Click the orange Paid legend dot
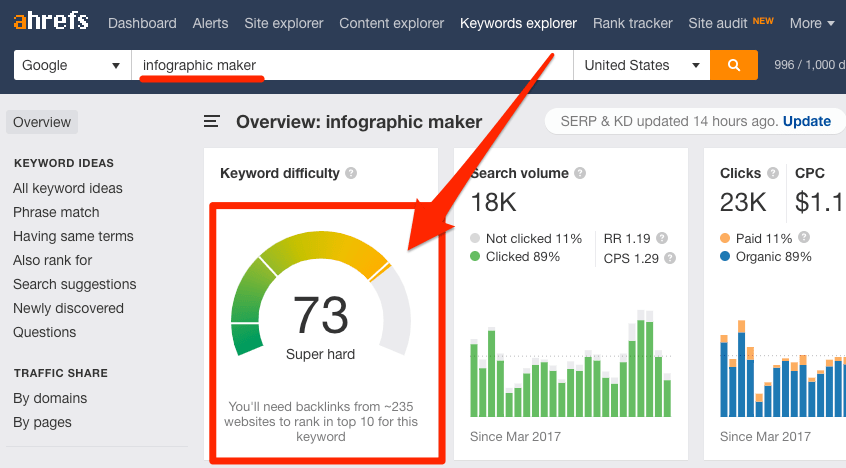The image size is (846, 468). click(x=725, y=238)
